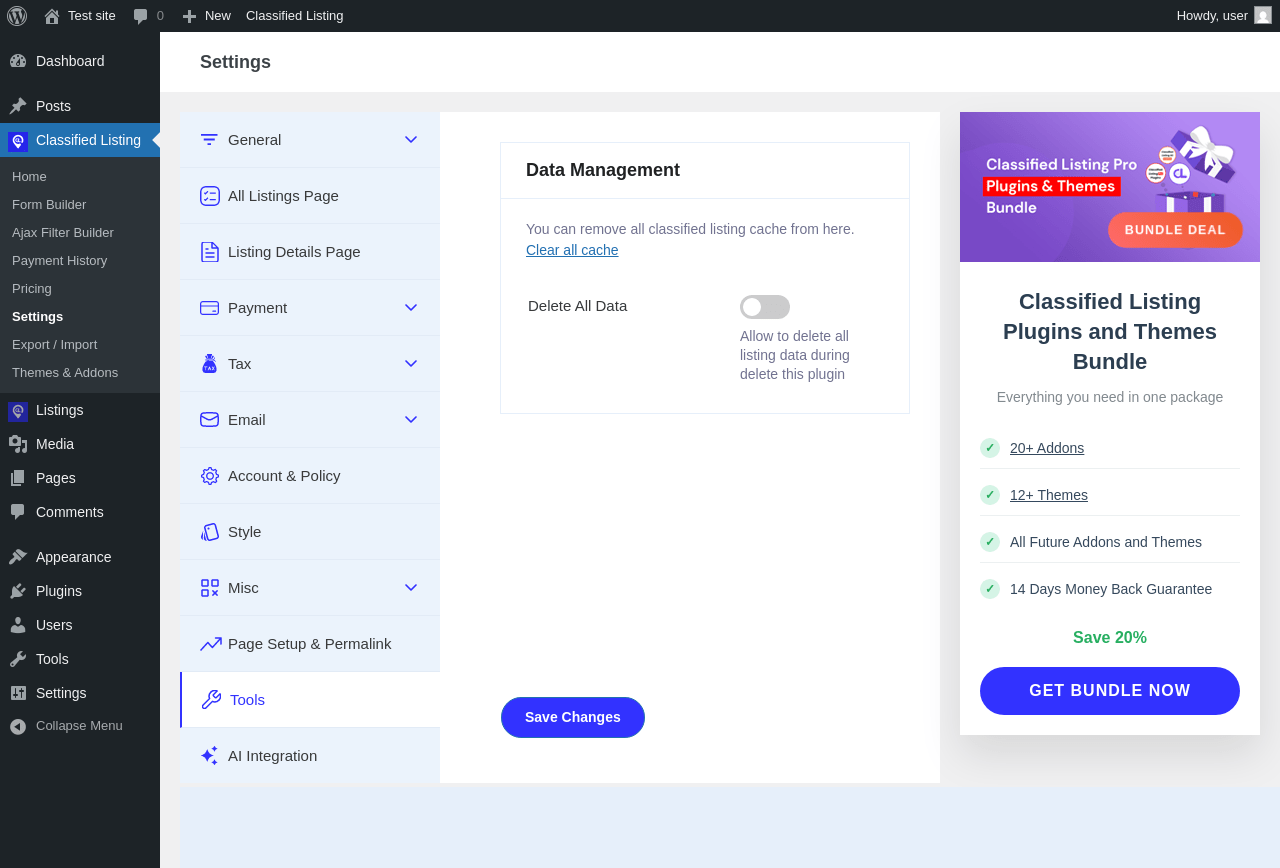Click Howdy, user account menu

(x=1224, y=16)
